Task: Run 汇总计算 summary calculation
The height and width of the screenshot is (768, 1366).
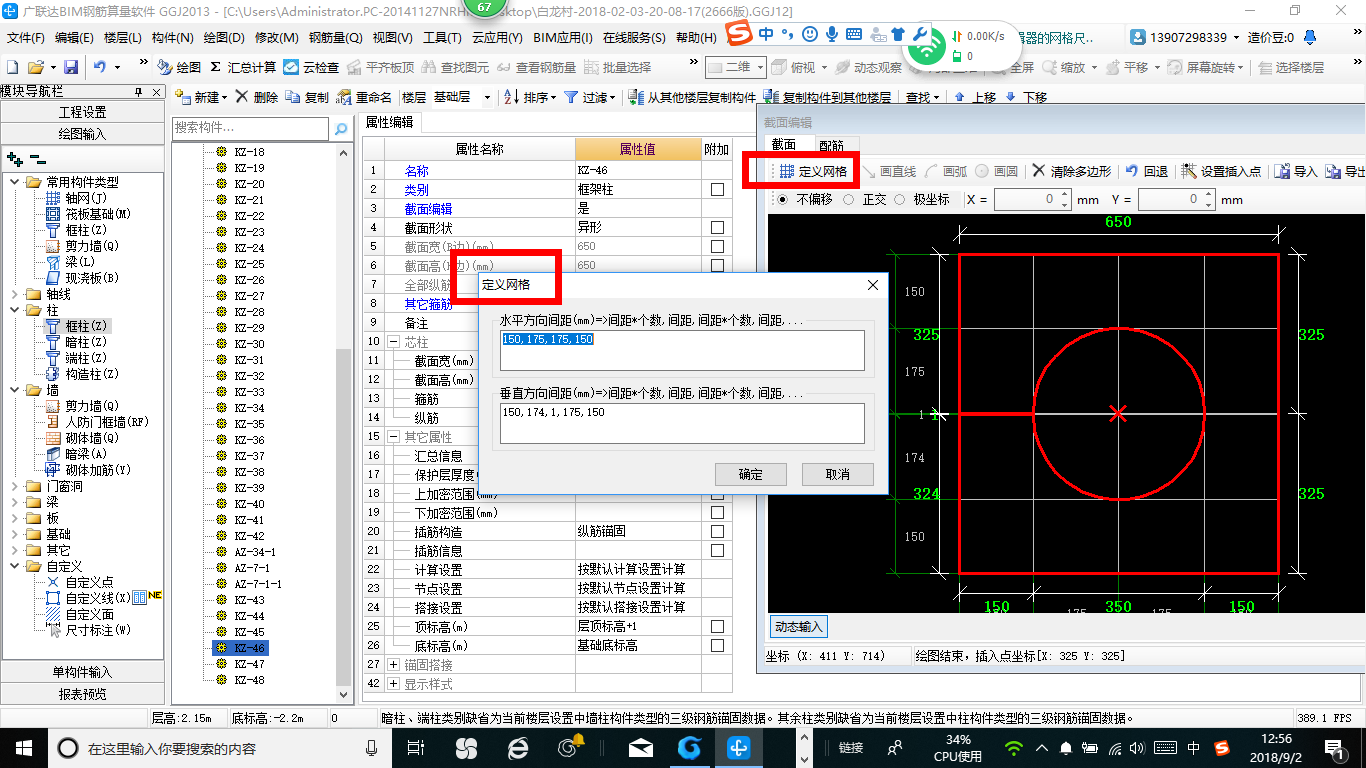Action: point(243,67)
